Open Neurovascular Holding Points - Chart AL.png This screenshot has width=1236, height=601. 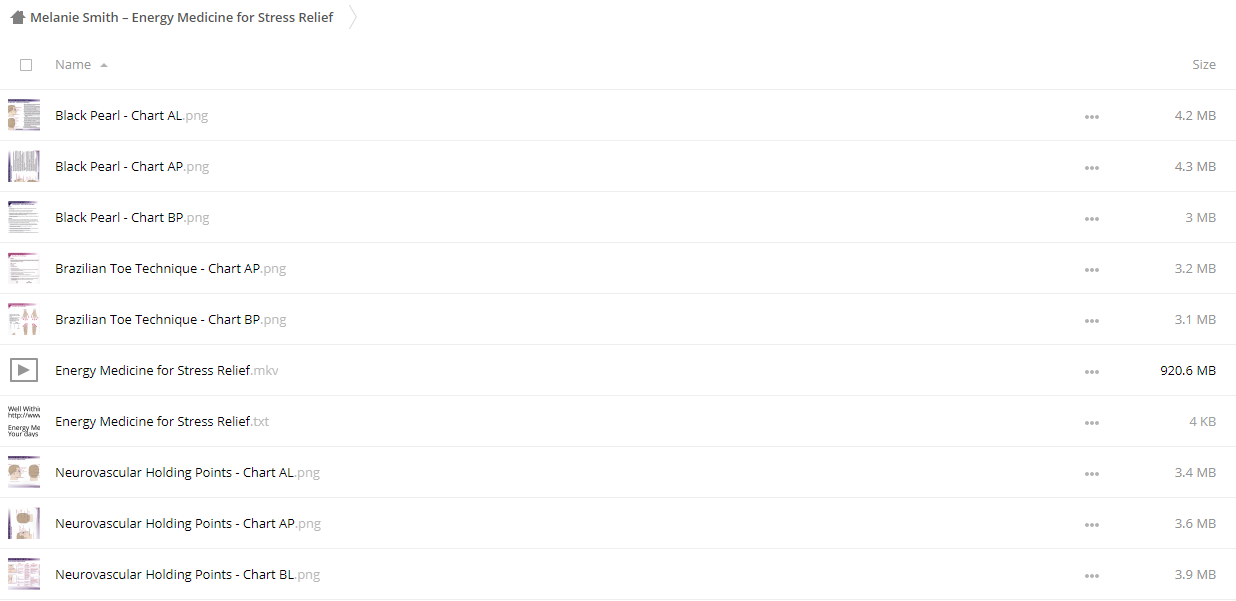(x=188, y=473)
